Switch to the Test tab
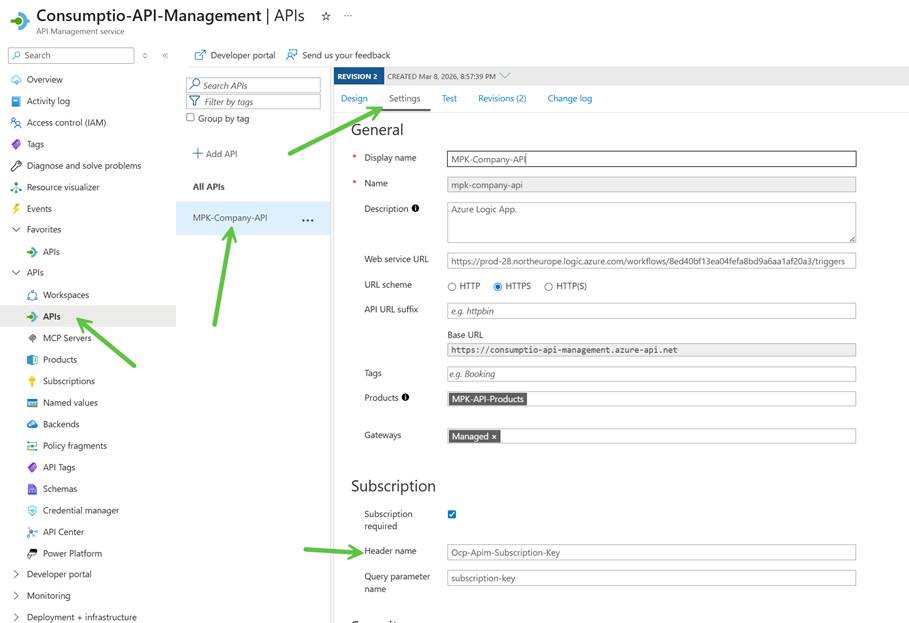 point(449,99)
